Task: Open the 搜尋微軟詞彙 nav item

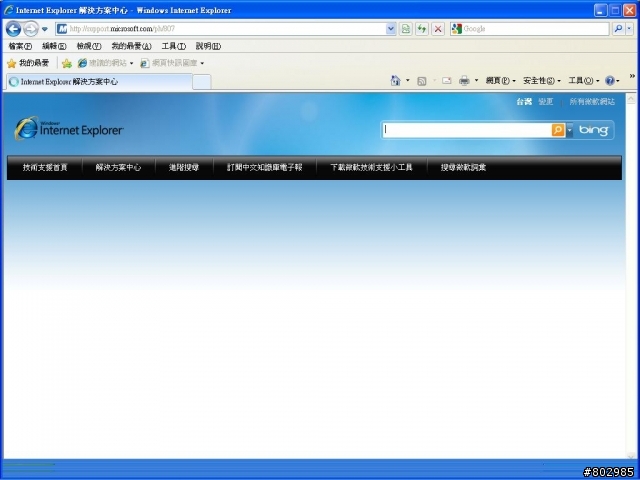Action: pyautogui.click(x=463, y=167)
